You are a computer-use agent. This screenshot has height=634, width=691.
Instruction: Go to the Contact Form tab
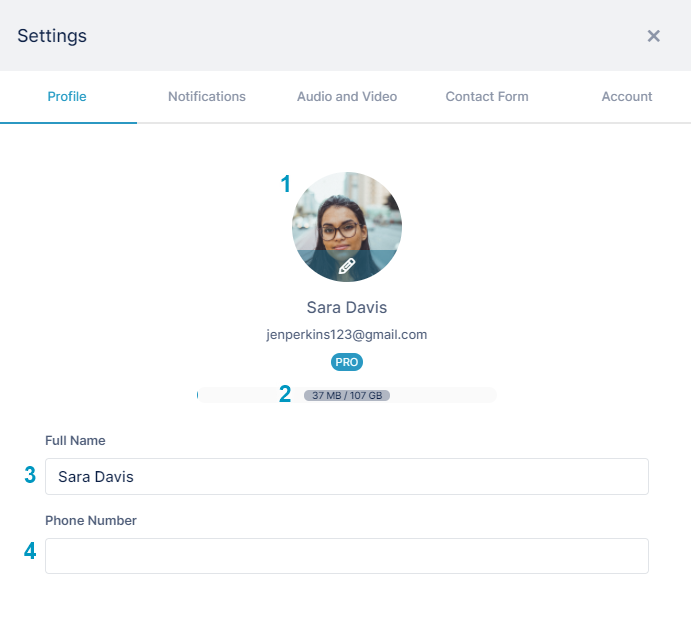pos(487,96)
